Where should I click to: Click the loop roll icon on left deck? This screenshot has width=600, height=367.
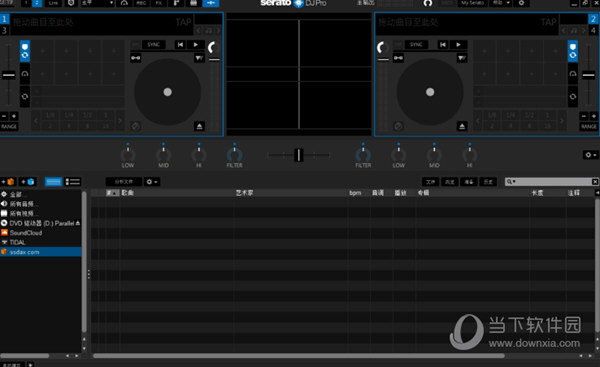coord(25,96)
